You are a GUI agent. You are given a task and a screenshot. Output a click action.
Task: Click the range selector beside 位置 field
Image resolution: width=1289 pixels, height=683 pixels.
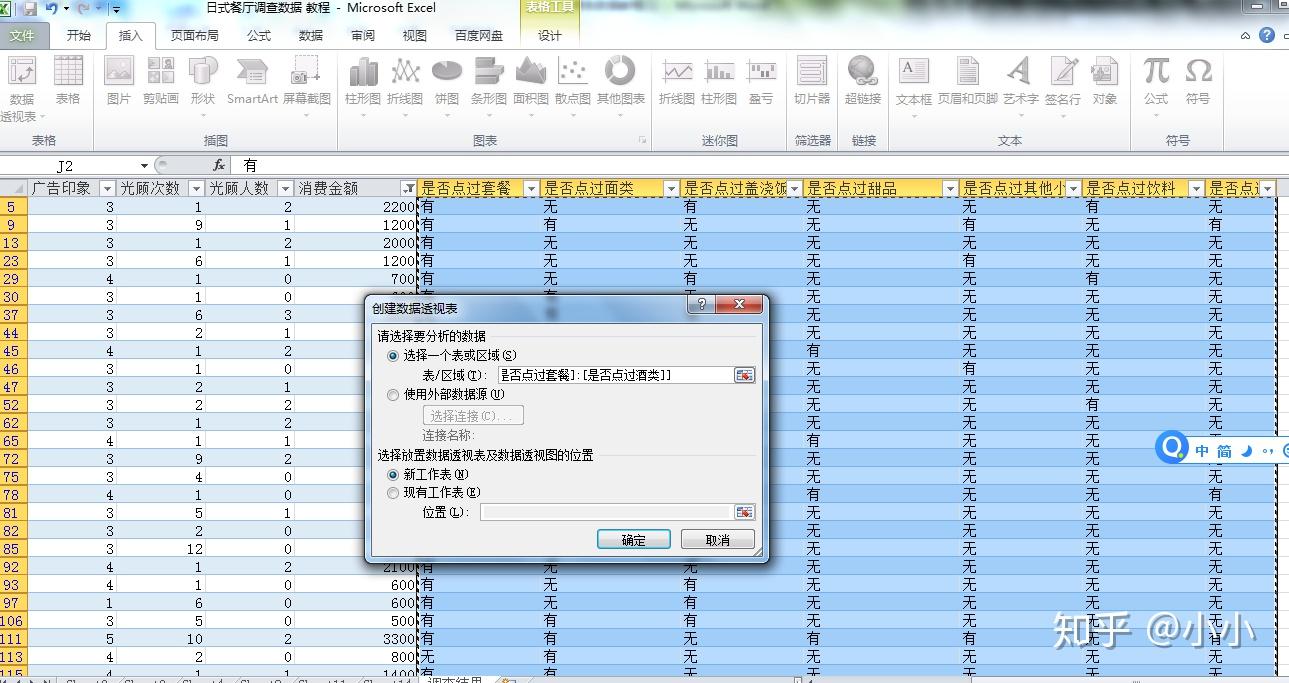(744, 511)
